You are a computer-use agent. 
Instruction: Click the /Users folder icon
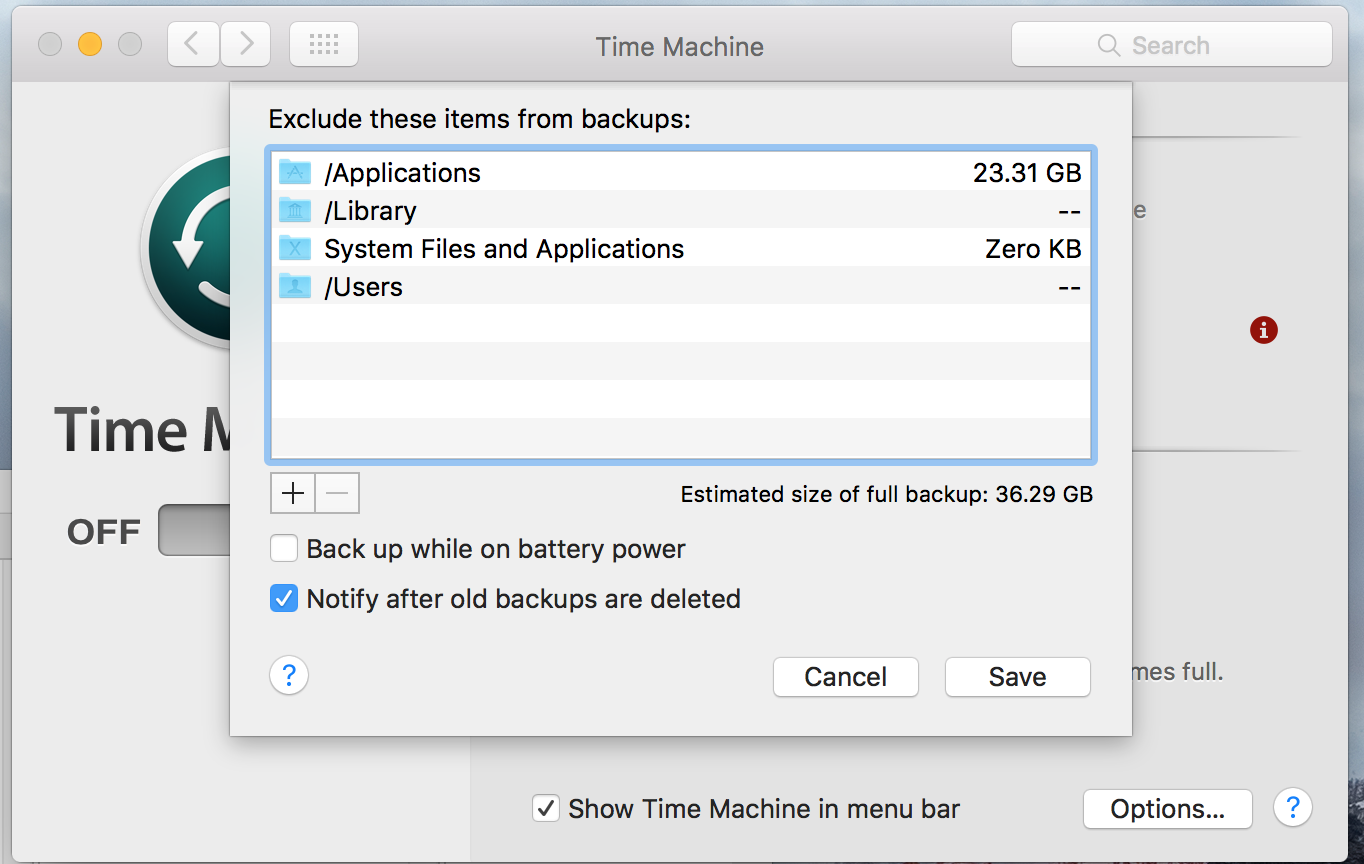(x=295, y=286)
